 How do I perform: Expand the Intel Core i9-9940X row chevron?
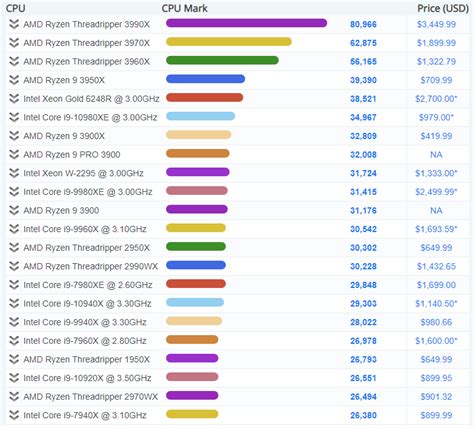pyautogui.click(x=14, y=322)
